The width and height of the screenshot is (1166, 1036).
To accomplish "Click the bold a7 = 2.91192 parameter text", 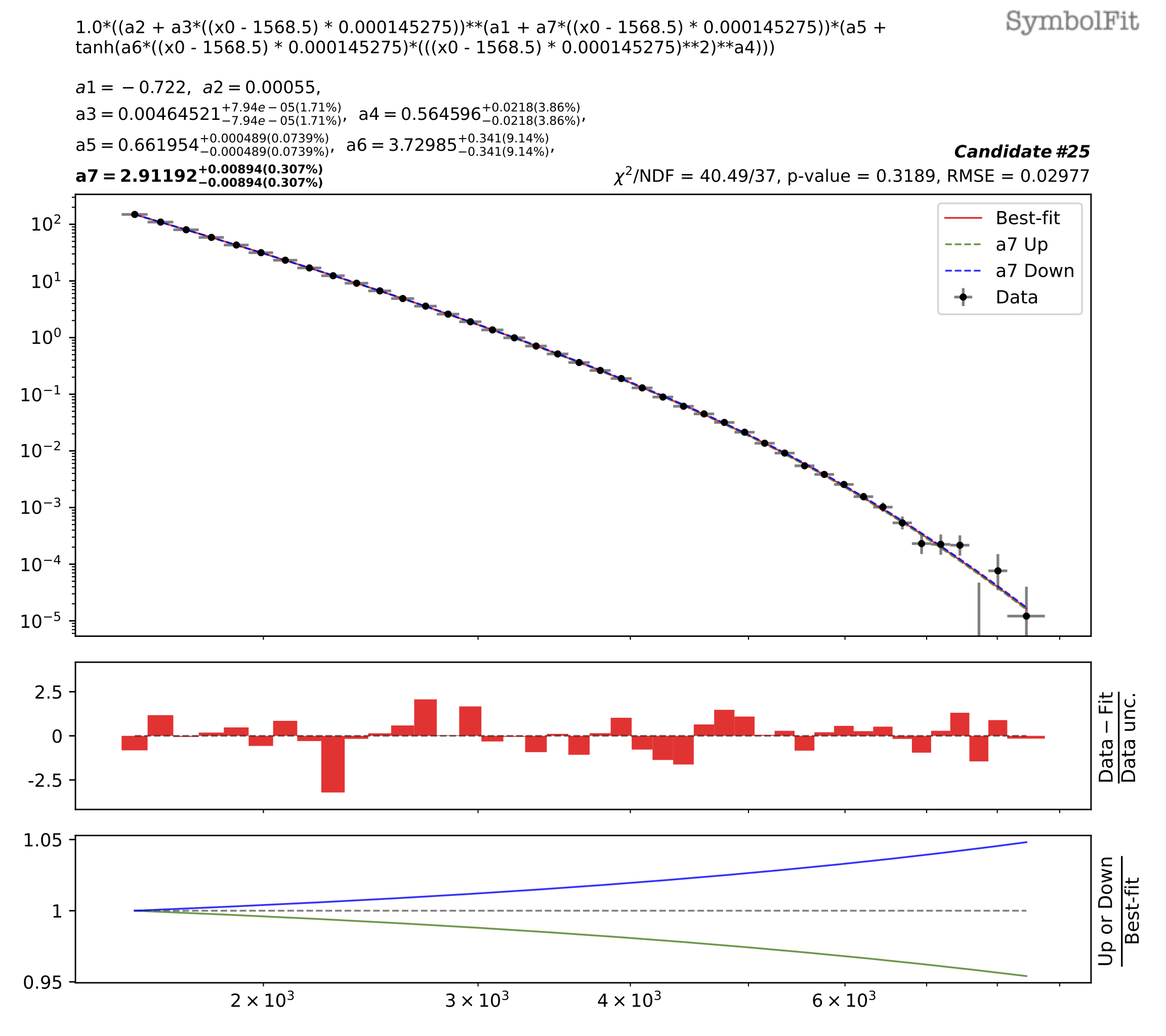I will pos(137,176).
